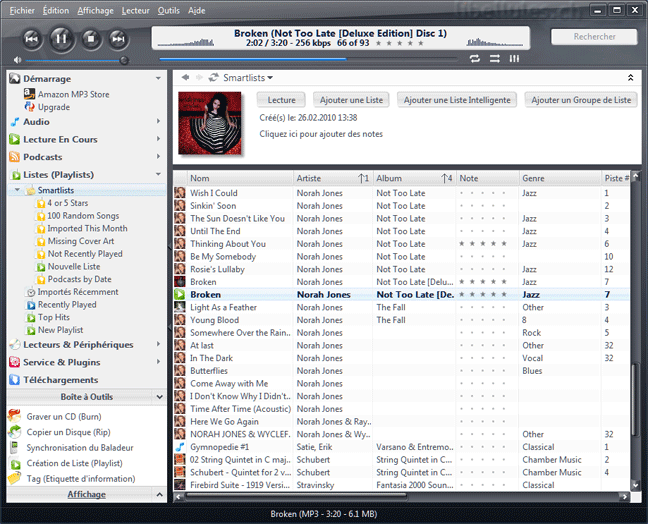Seek within the song progress bar
648x524 pixels.
click(309, 59)
